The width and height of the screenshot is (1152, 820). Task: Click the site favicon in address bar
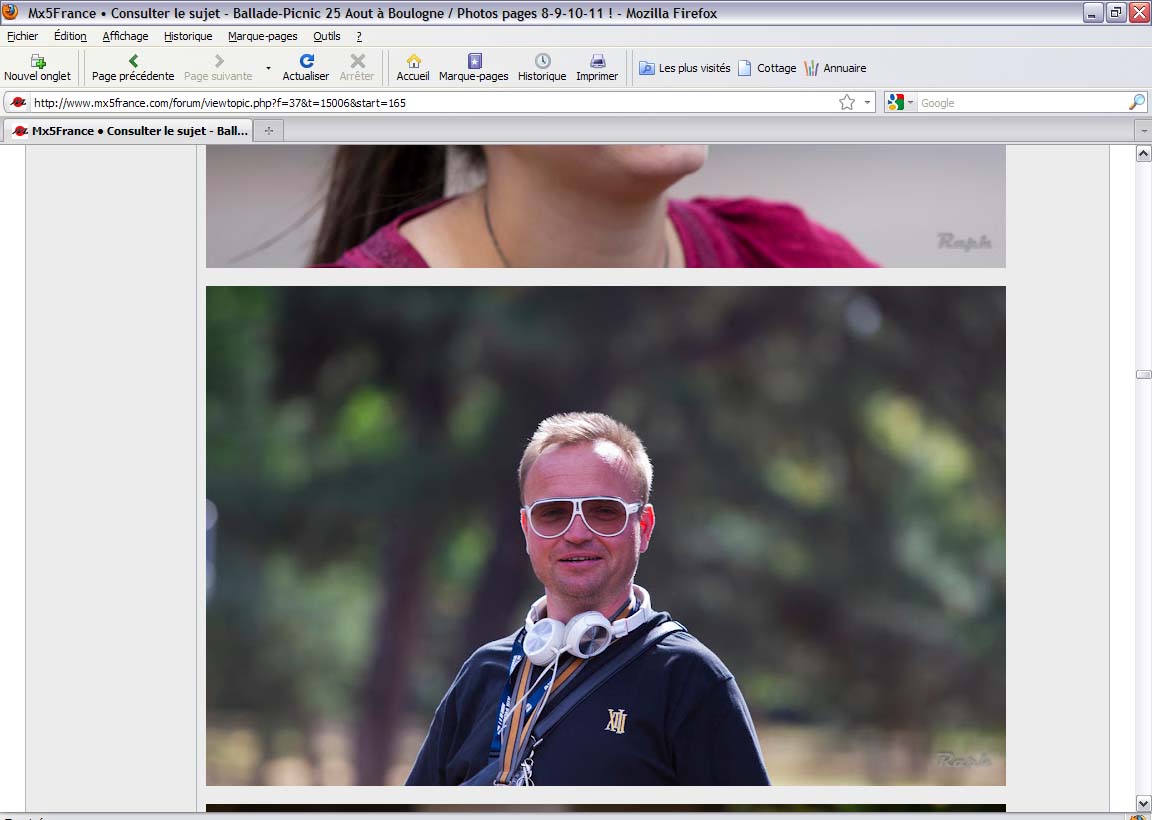pyautogui.click(x=18, y=103)
